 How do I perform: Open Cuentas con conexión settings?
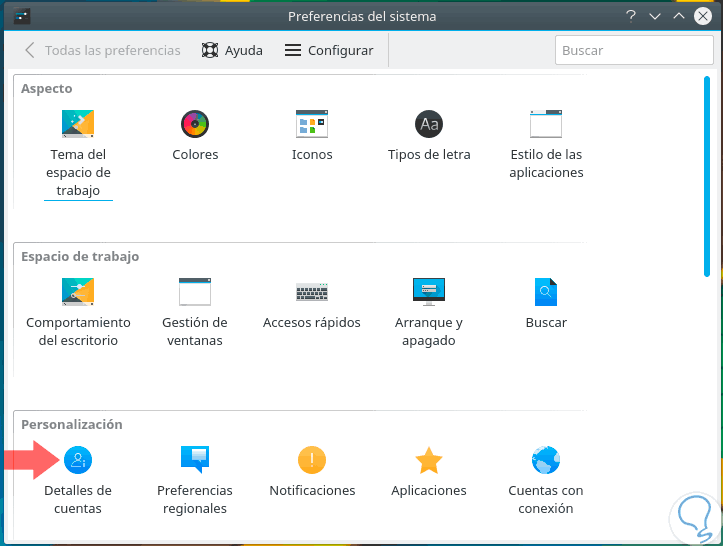(546, 461)
